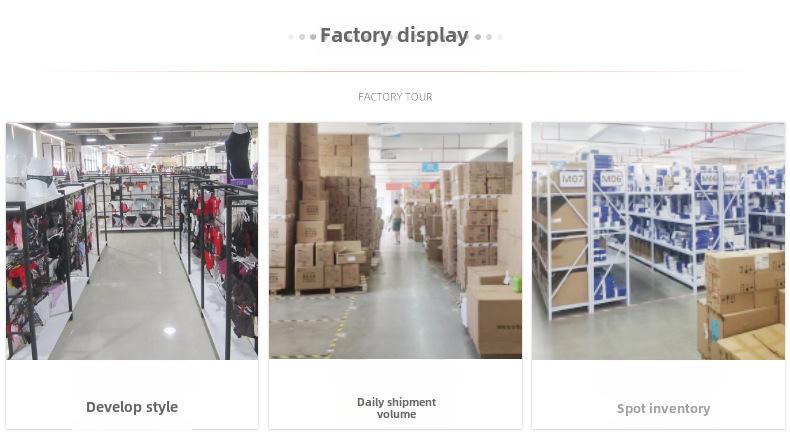
Task: Open the Spot inventory shelving photo
Action: [x=659, y=241]
